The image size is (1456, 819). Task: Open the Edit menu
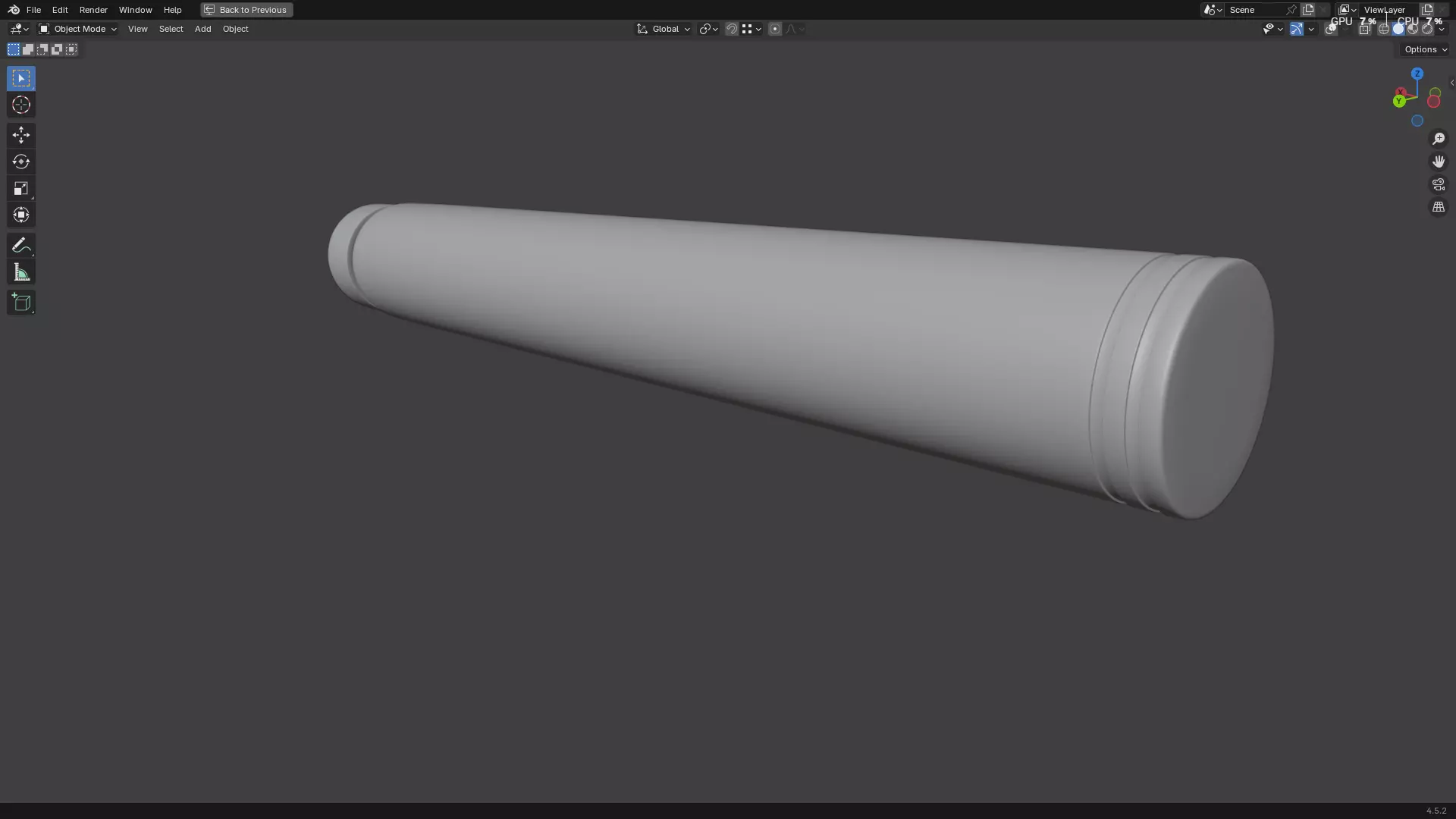click(x=60, y=10)
